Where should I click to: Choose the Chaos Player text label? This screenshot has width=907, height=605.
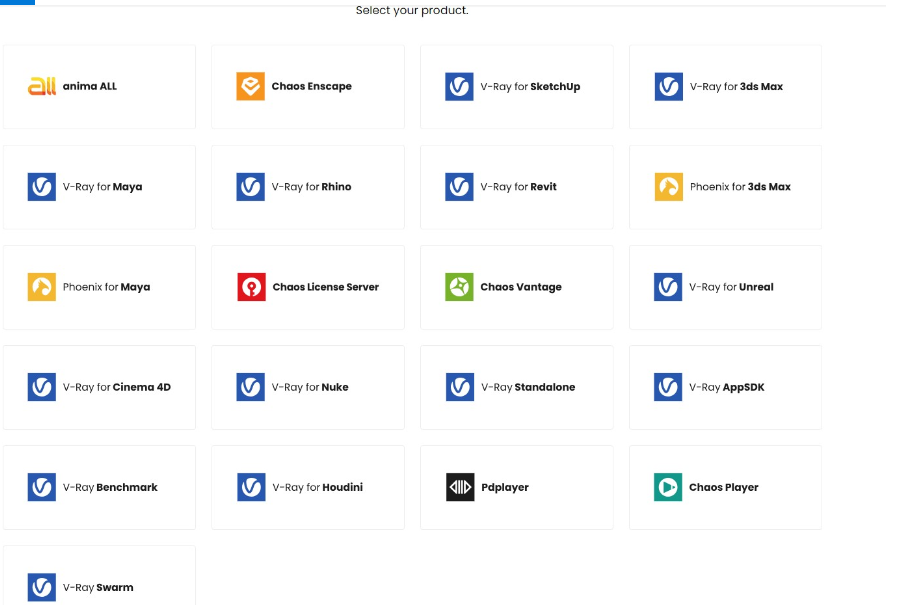click(x=724, y=488)
